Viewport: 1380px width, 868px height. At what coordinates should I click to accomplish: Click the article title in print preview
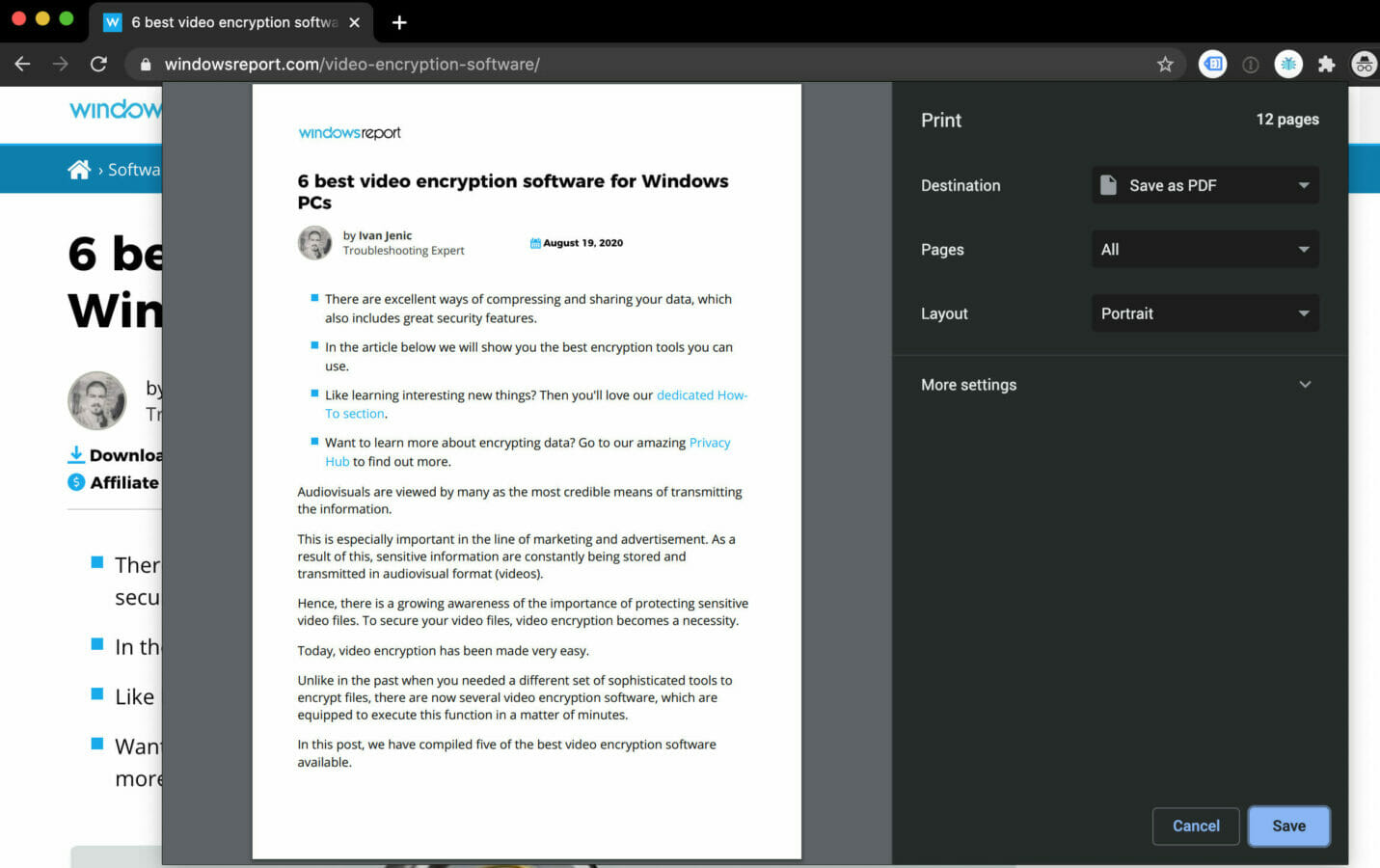[513, 191]
